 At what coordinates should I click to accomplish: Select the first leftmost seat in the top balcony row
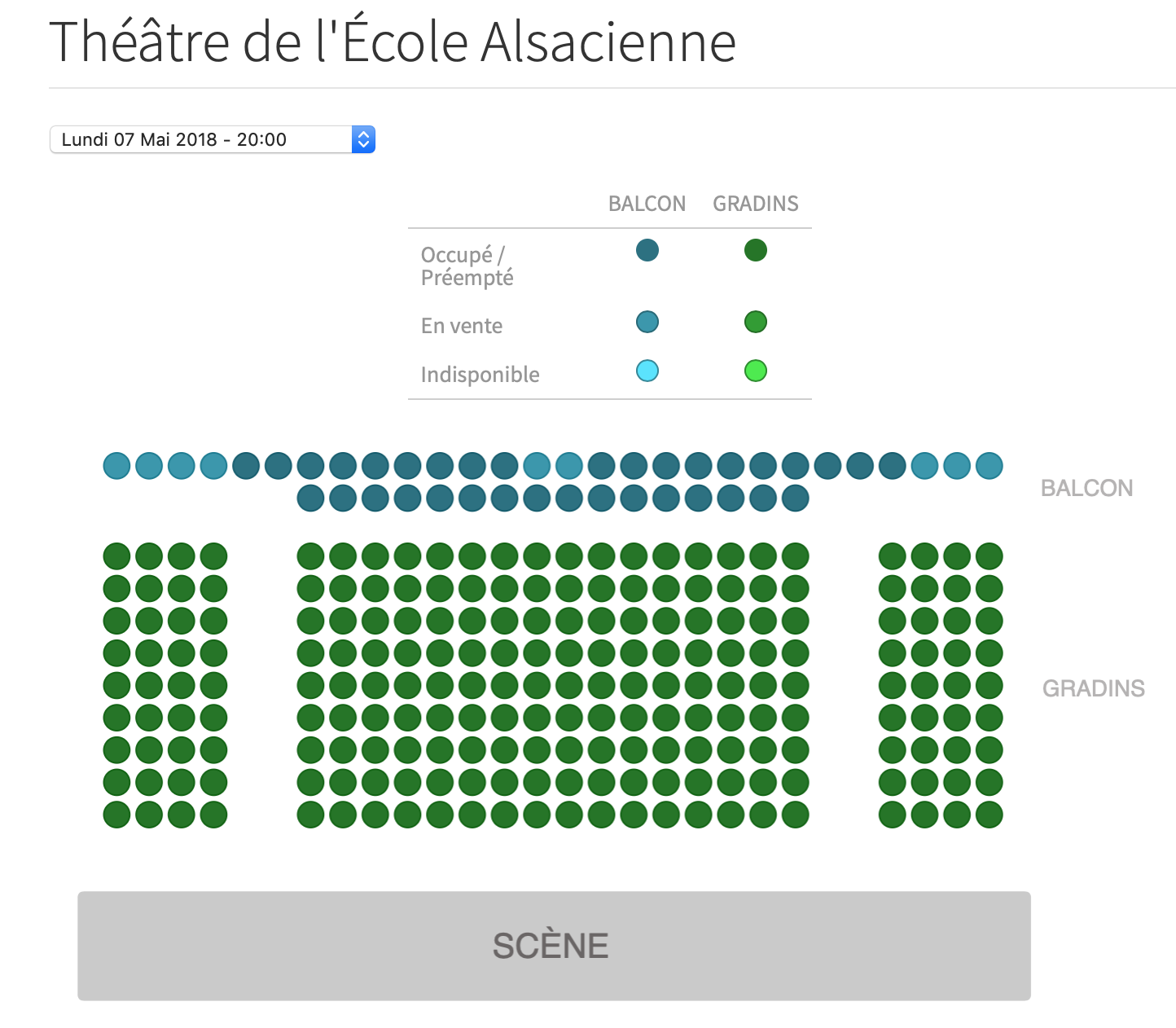(116, 466)
